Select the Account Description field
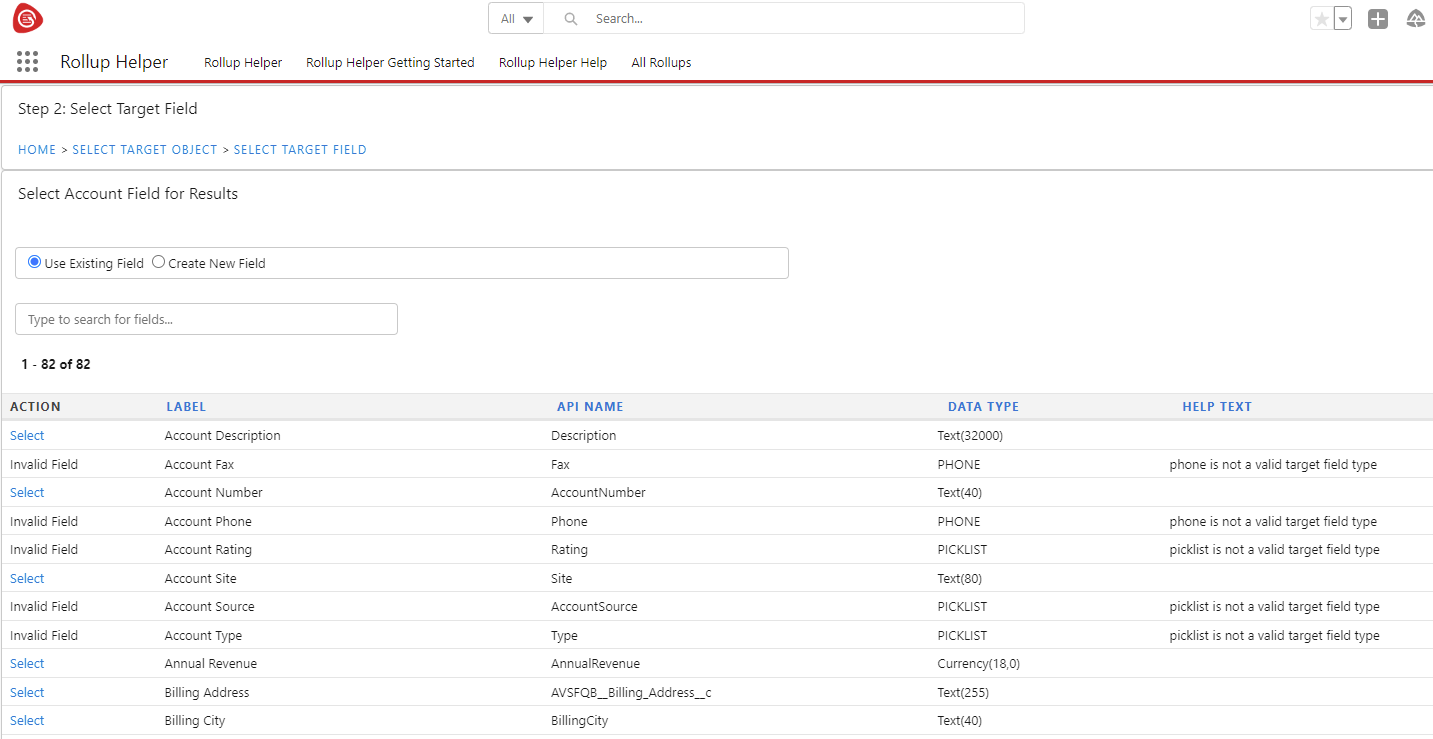1433x739 pixels. [27, 436]
